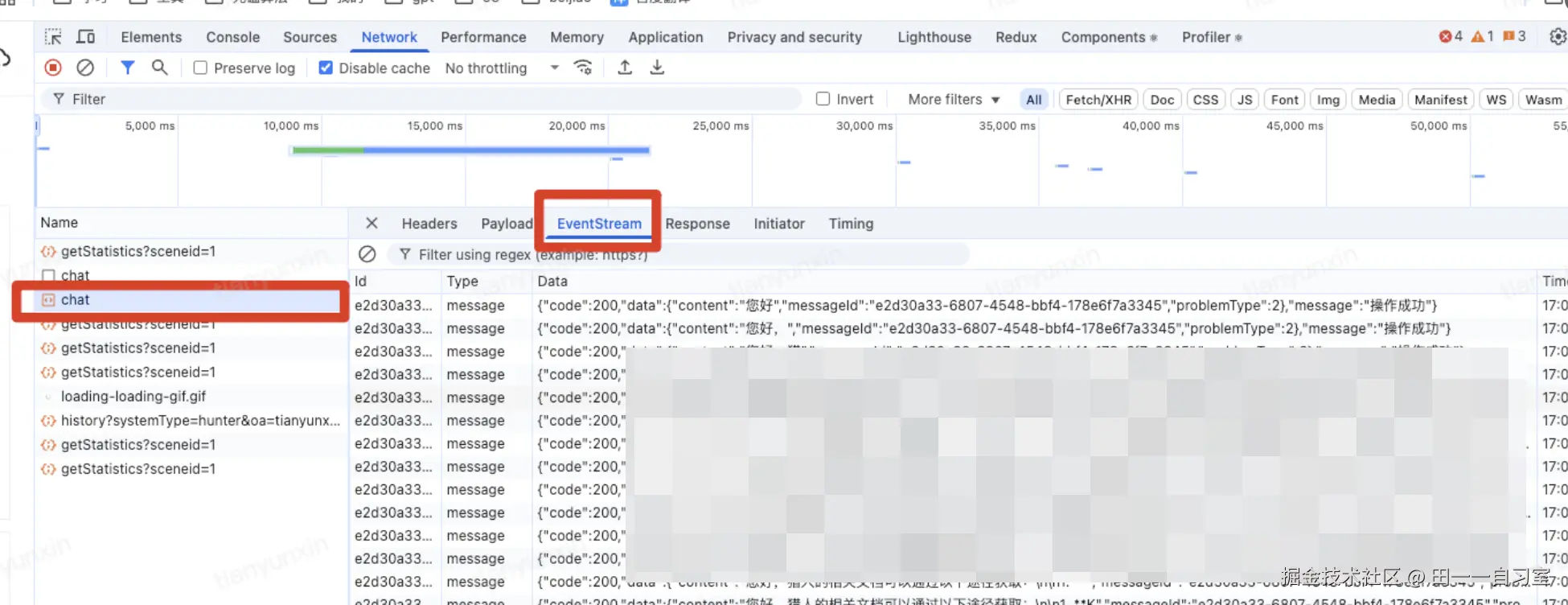1568x605 pixels.
Task: Focus the EventStream regex filter field
Action: [x=679, y=254]
